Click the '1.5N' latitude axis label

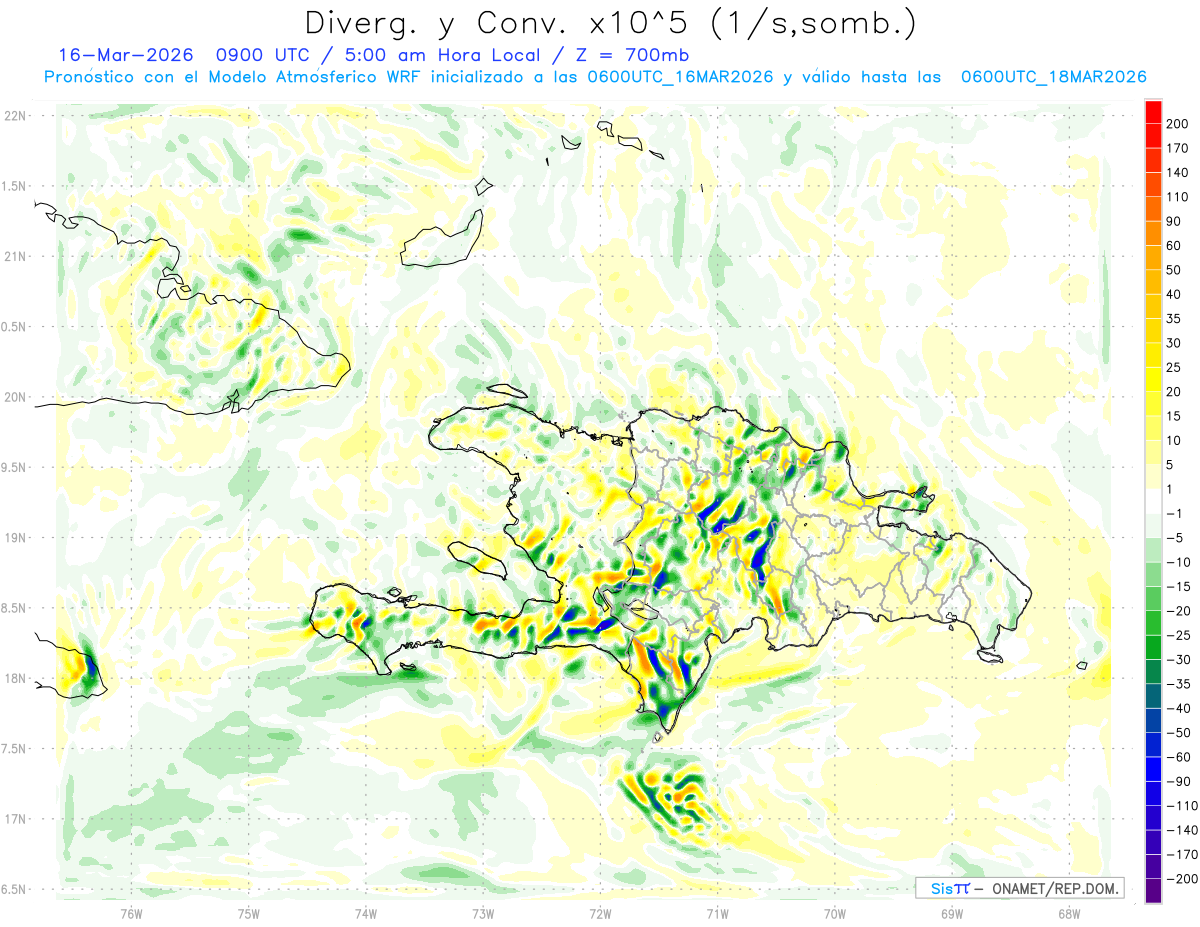coord(14,186)
